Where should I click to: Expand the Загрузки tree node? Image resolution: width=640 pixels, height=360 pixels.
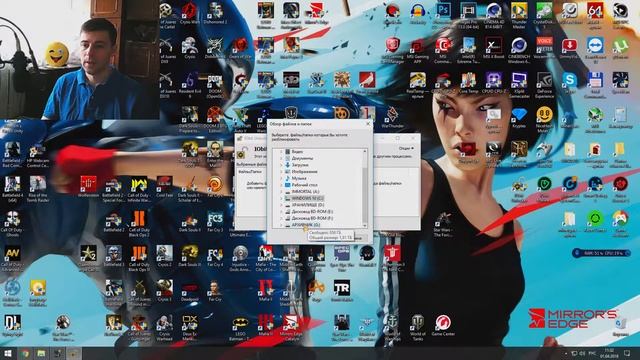click(x=281, y=165)
